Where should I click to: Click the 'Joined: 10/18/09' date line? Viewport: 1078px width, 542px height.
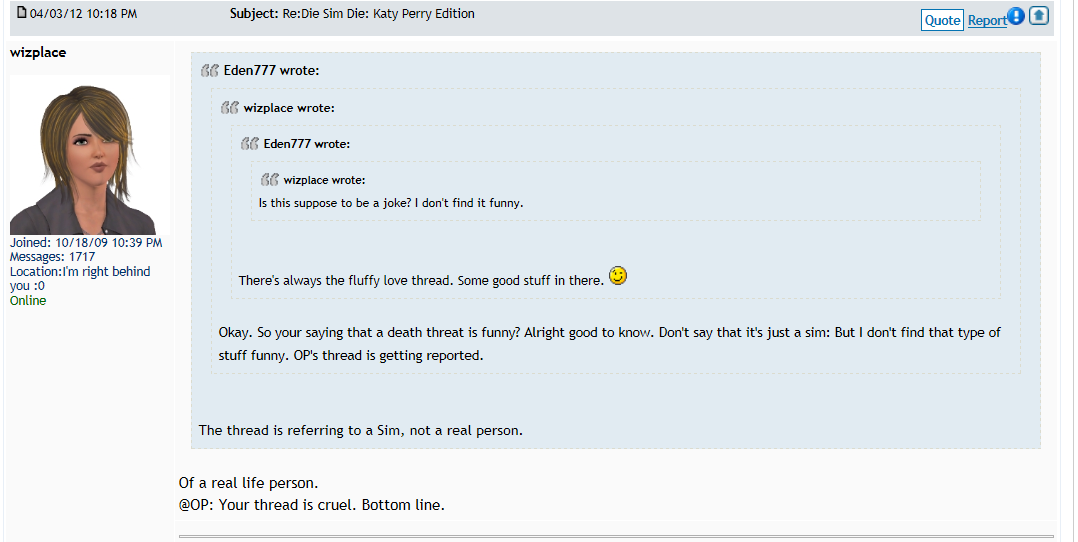(x=86, y=242)
